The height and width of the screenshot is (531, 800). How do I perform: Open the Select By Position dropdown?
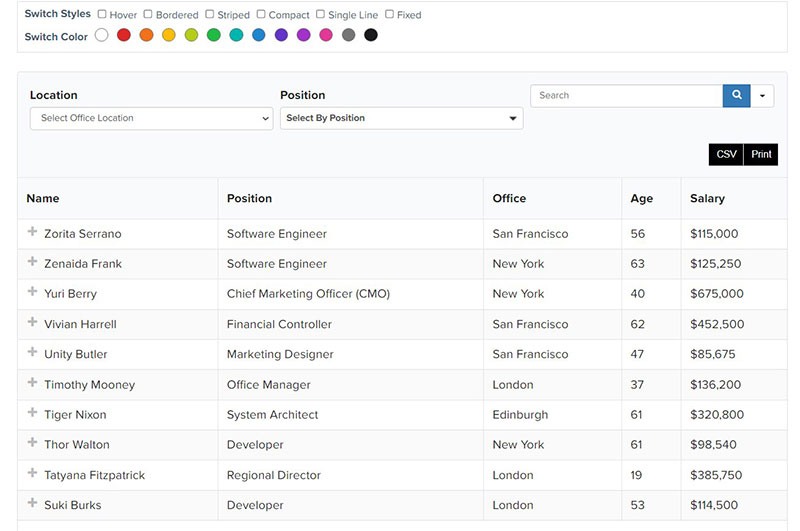402,118
